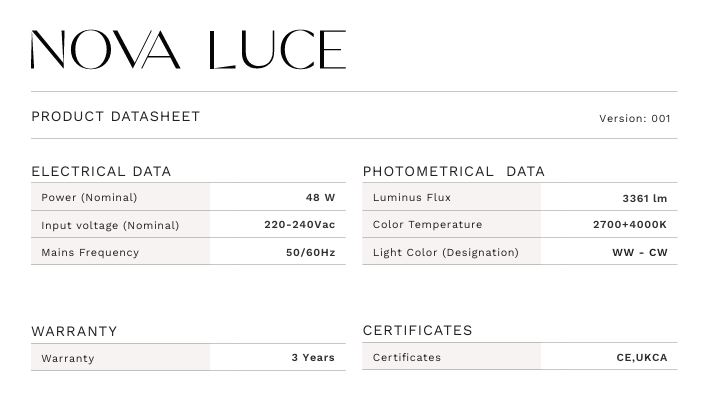Click the 3 Years warranty value
Viewport: 704px width, 415px height.
pos(313,357)
